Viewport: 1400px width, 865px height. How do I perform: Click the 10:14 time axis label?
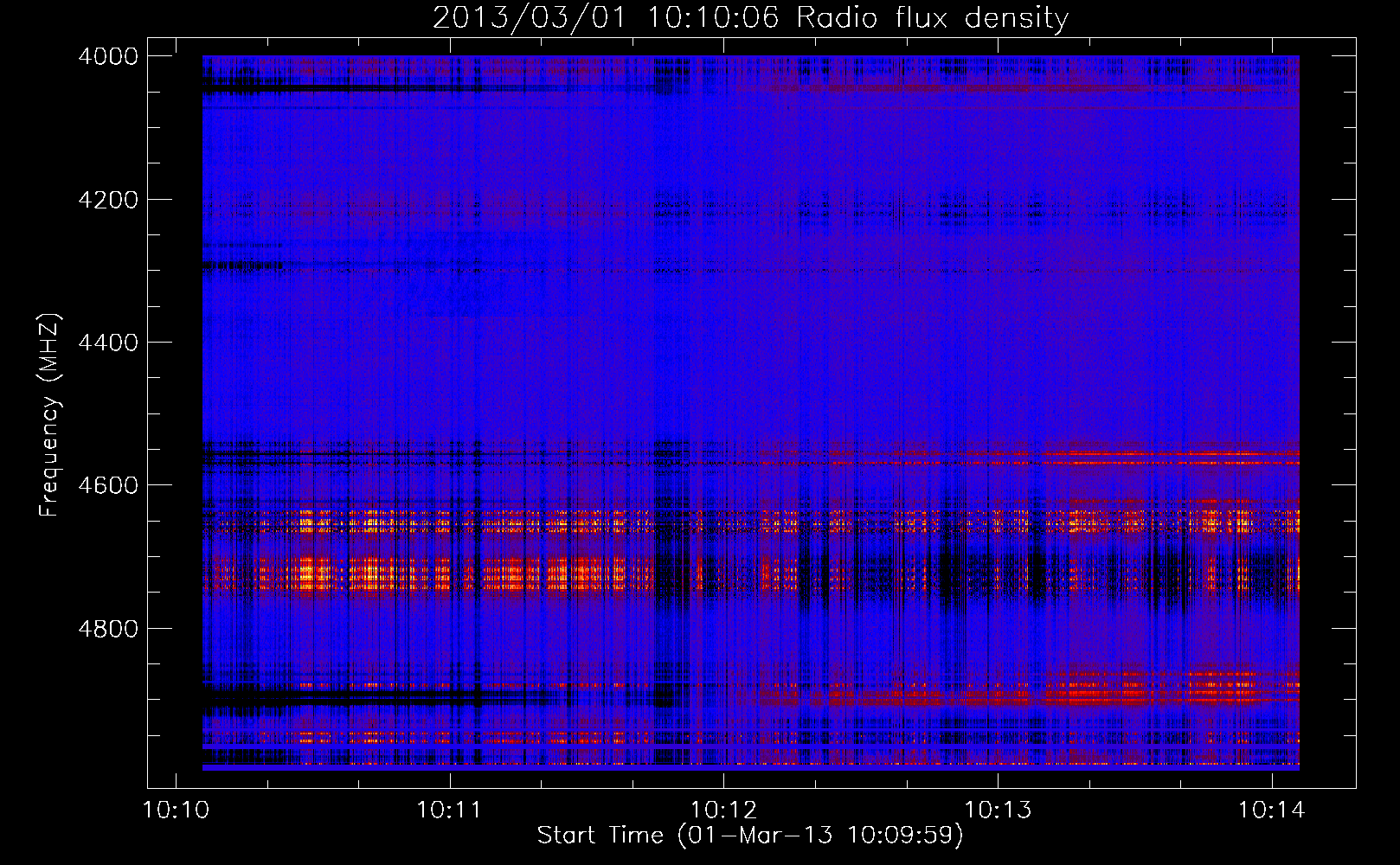click(x=1271, y=811)
